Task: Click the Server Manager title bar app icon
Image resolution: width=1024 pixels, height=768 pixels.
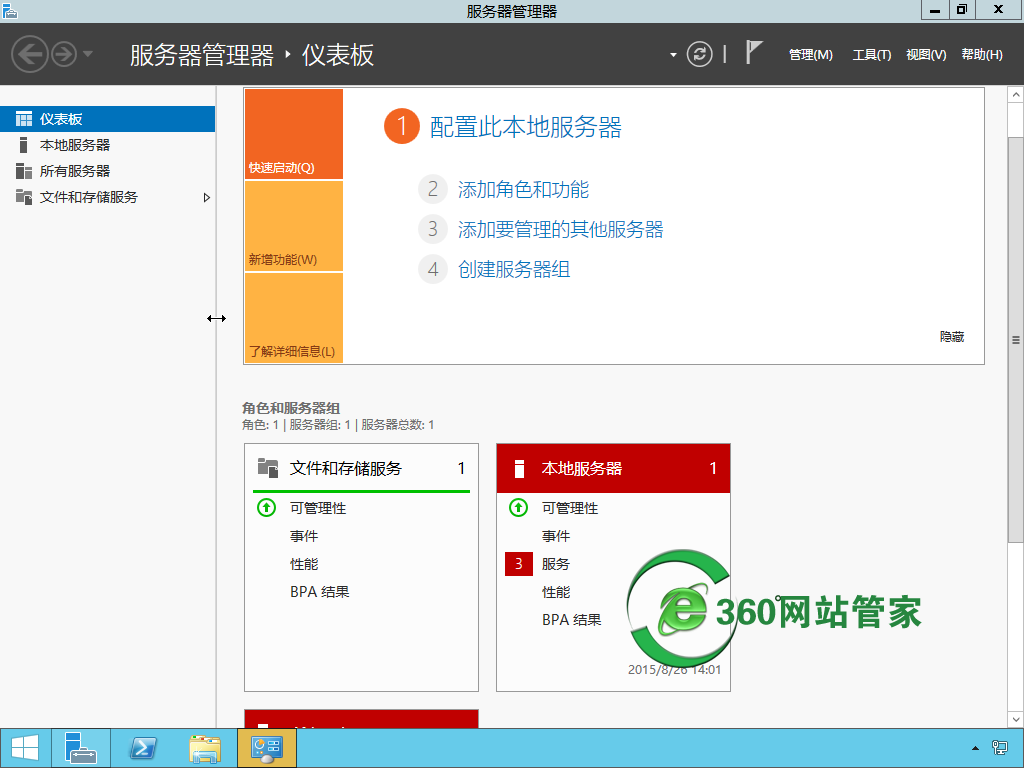Action: 10,10
